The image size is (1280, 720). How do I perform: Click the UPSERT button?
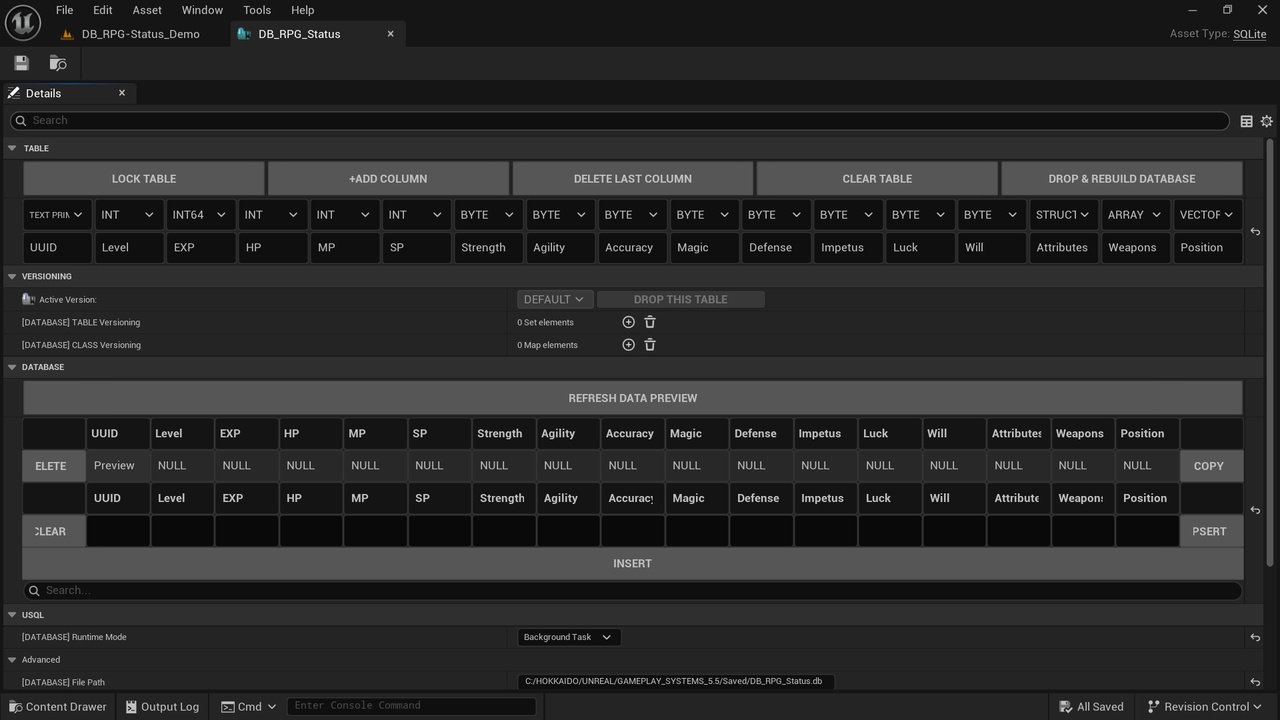[1211, 531]
